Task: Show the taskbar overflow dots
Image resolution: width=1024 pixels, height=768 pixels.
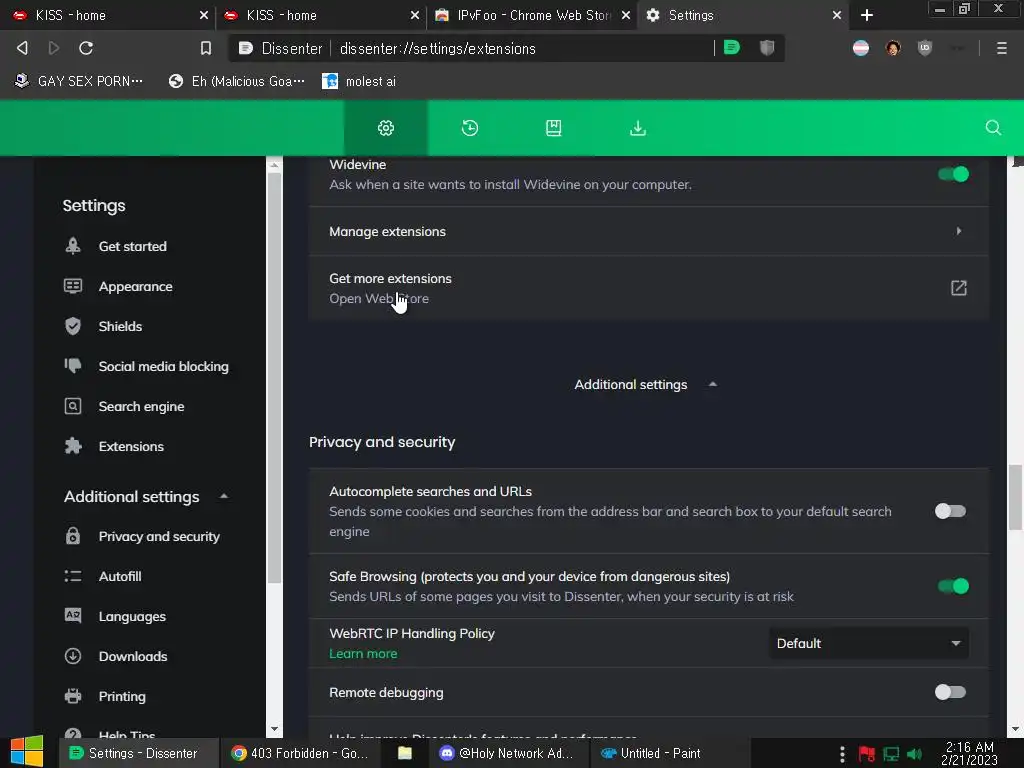Action: [842, 754]
